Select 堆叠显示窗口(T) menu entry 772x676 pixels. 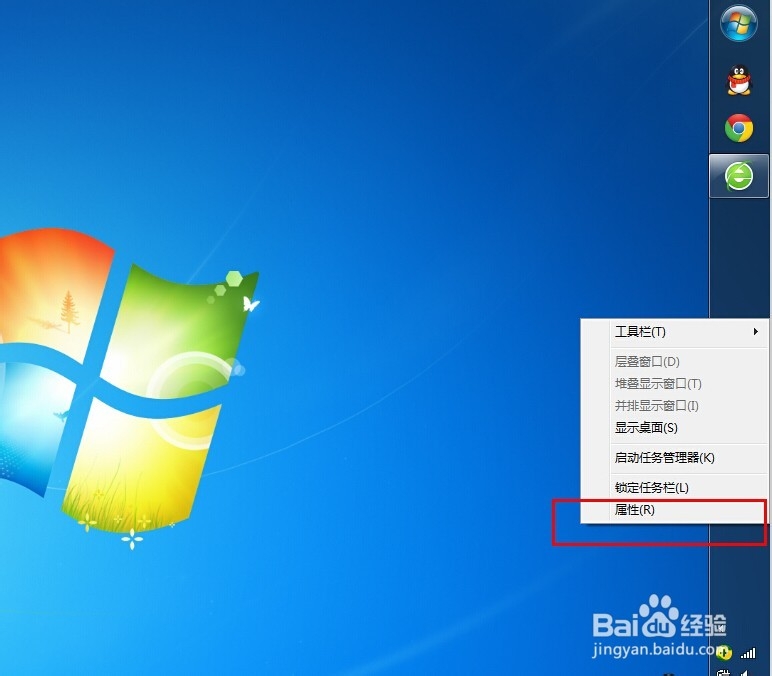675,384
